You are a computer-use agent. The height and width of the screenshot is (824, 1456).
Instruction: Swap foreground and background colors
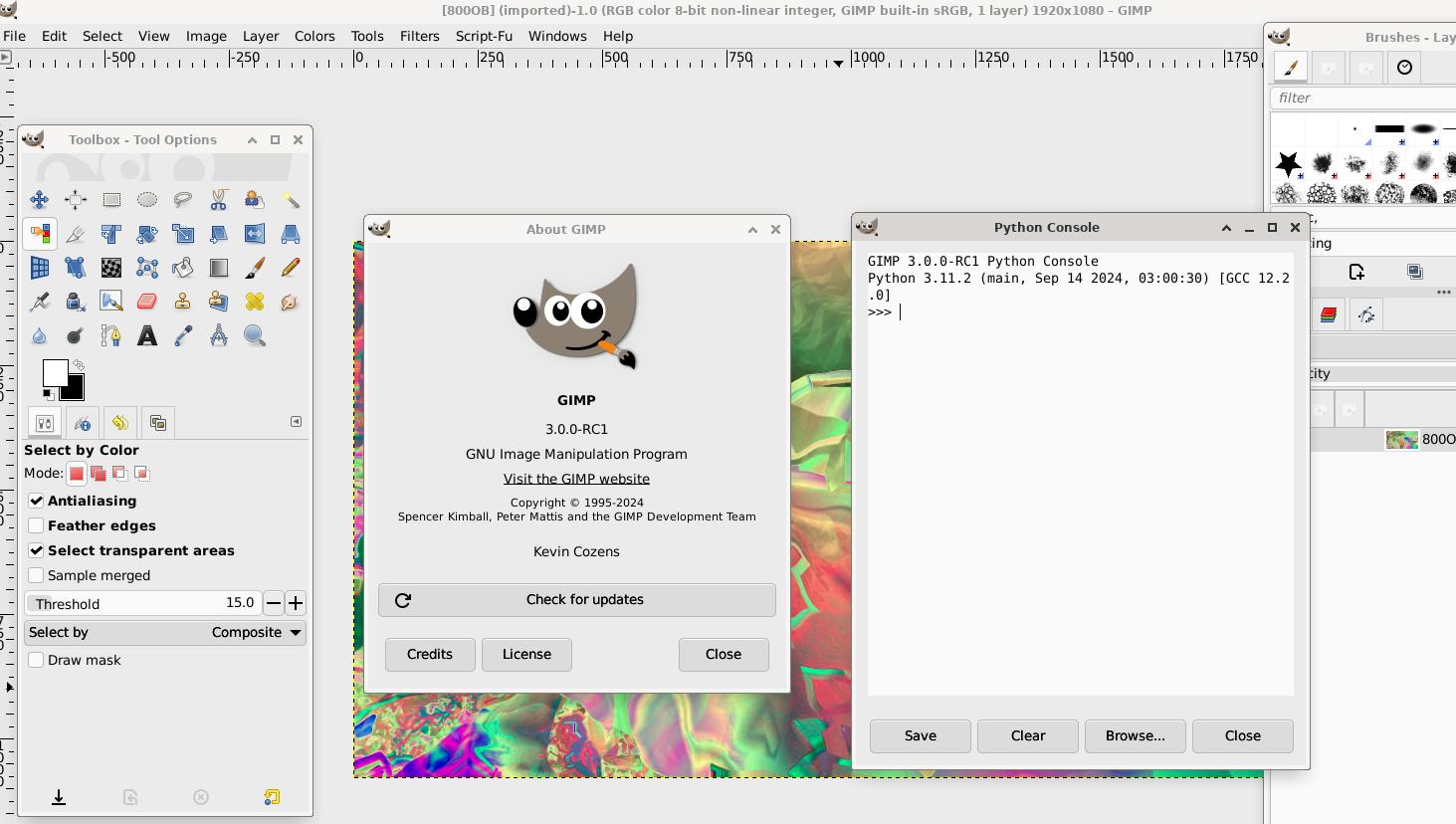(78, 365)
